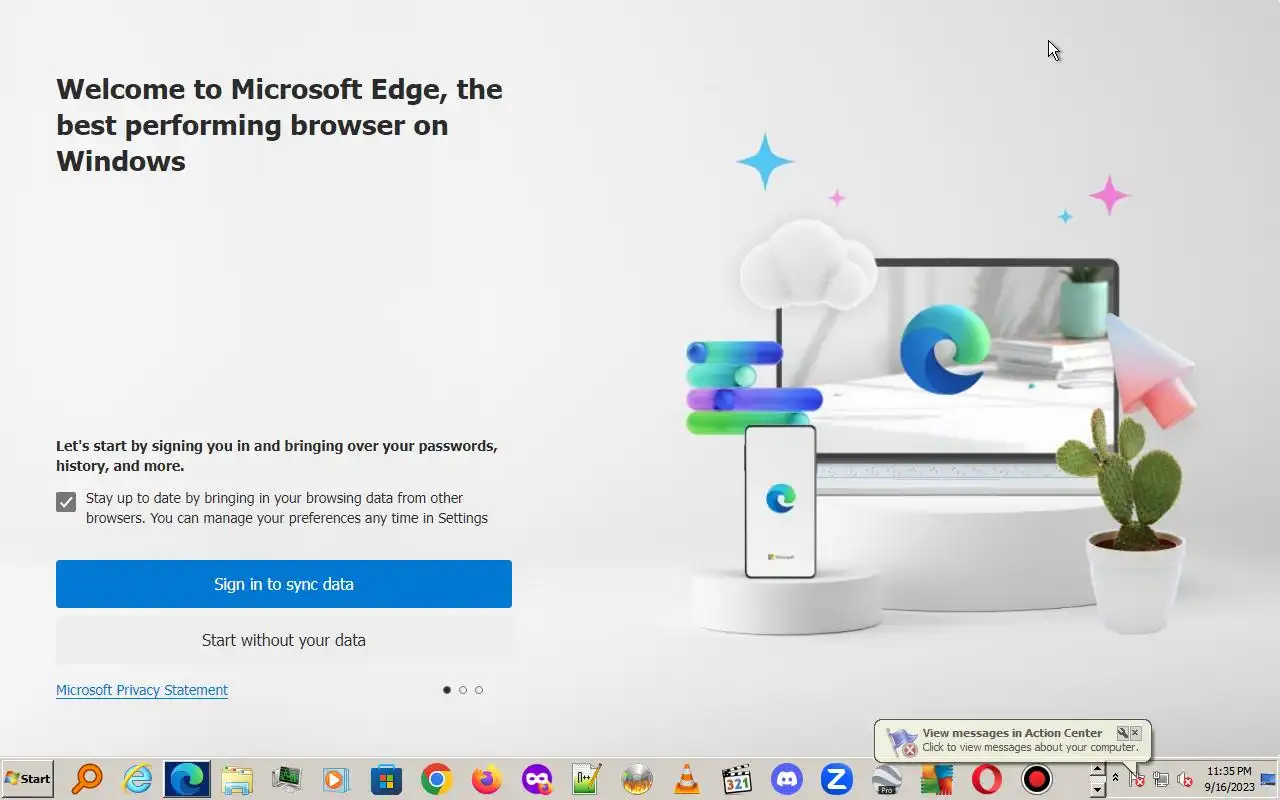
Task: Open the purple mask taskbar icon
Action: click(x=537, y=779)
